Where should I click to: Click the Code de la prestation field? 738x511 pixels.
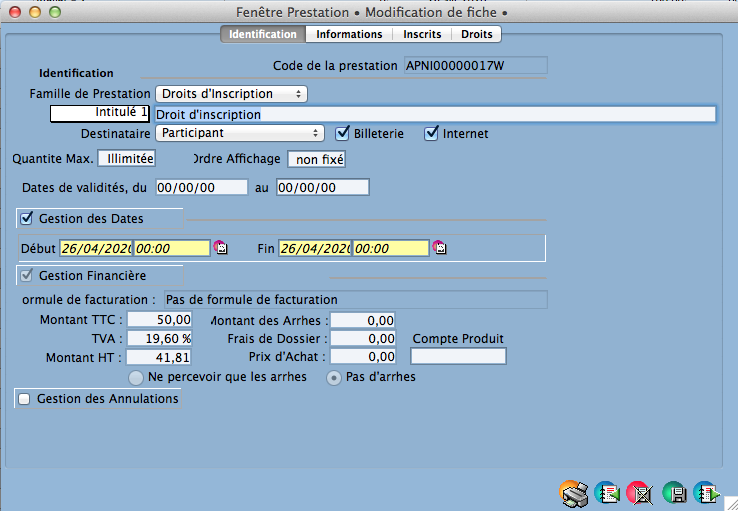(476, 65)
